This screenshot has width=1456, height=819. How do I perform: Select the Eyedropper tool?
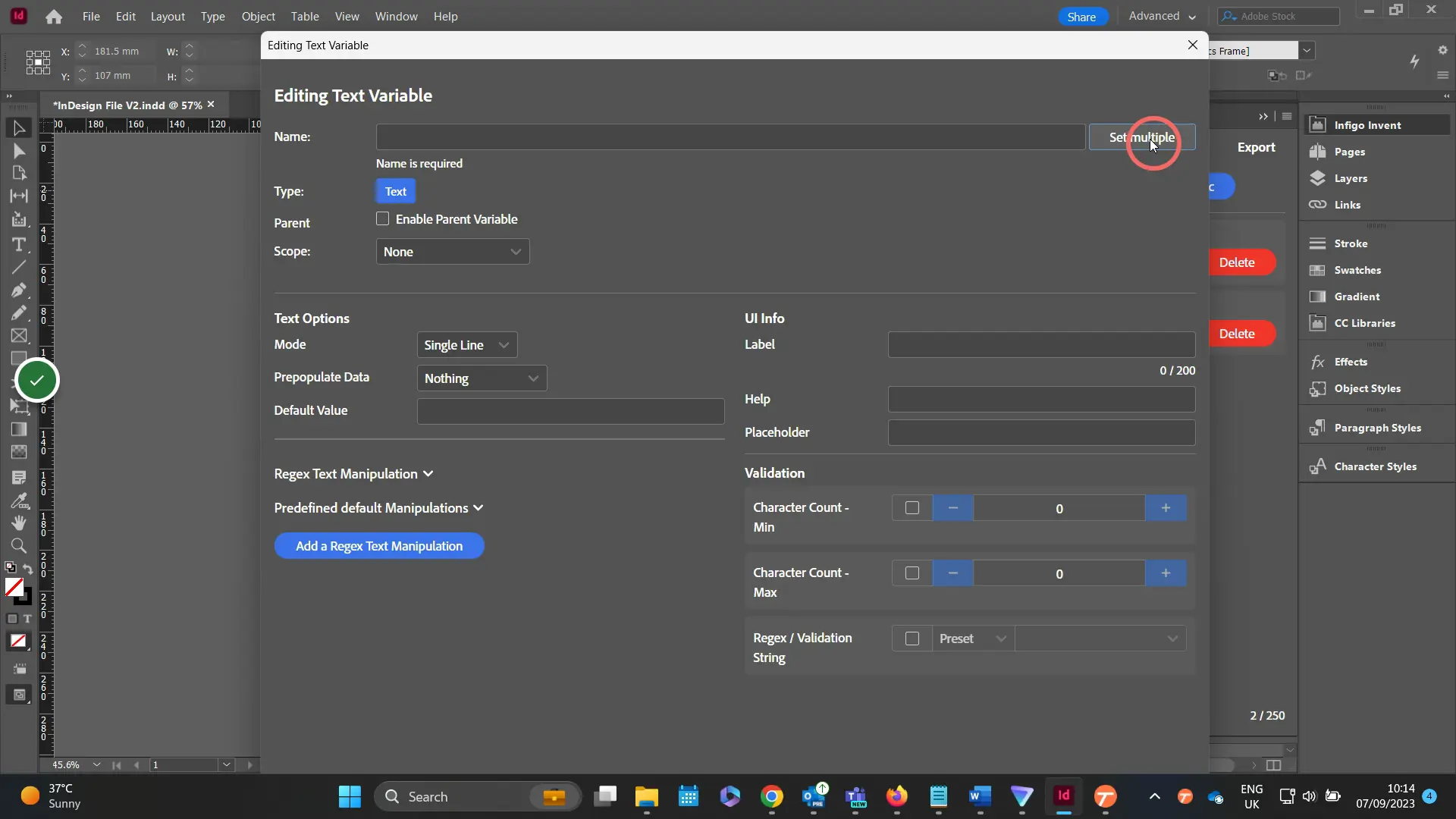pyautogui.click(x=19, y=500)
